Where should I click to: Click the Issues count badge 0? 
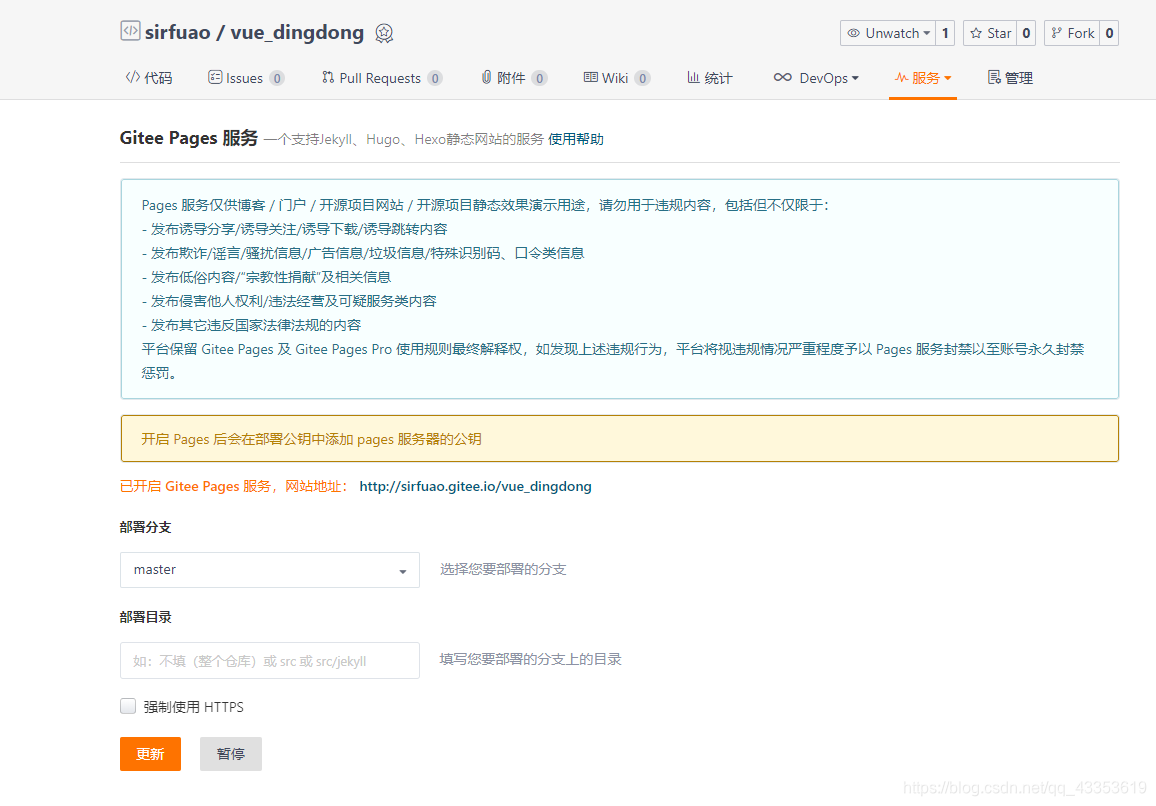(x=276, y=78)
